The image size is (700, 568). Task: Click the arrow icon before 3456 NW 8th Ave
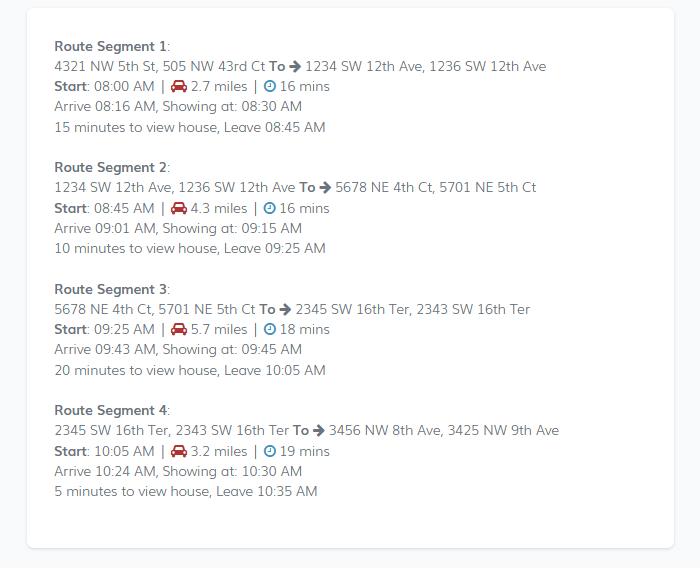pos(319,430)
